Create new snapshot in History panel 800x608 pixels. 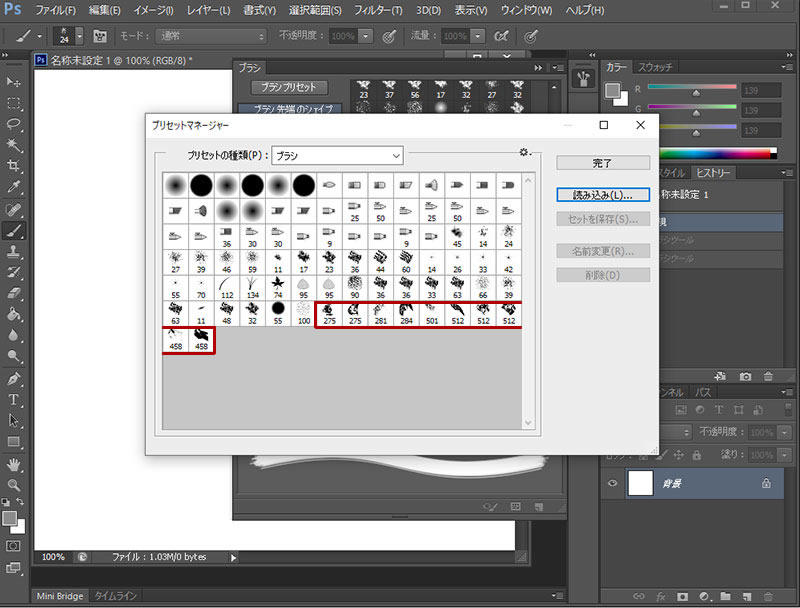(x=745, y=376)
